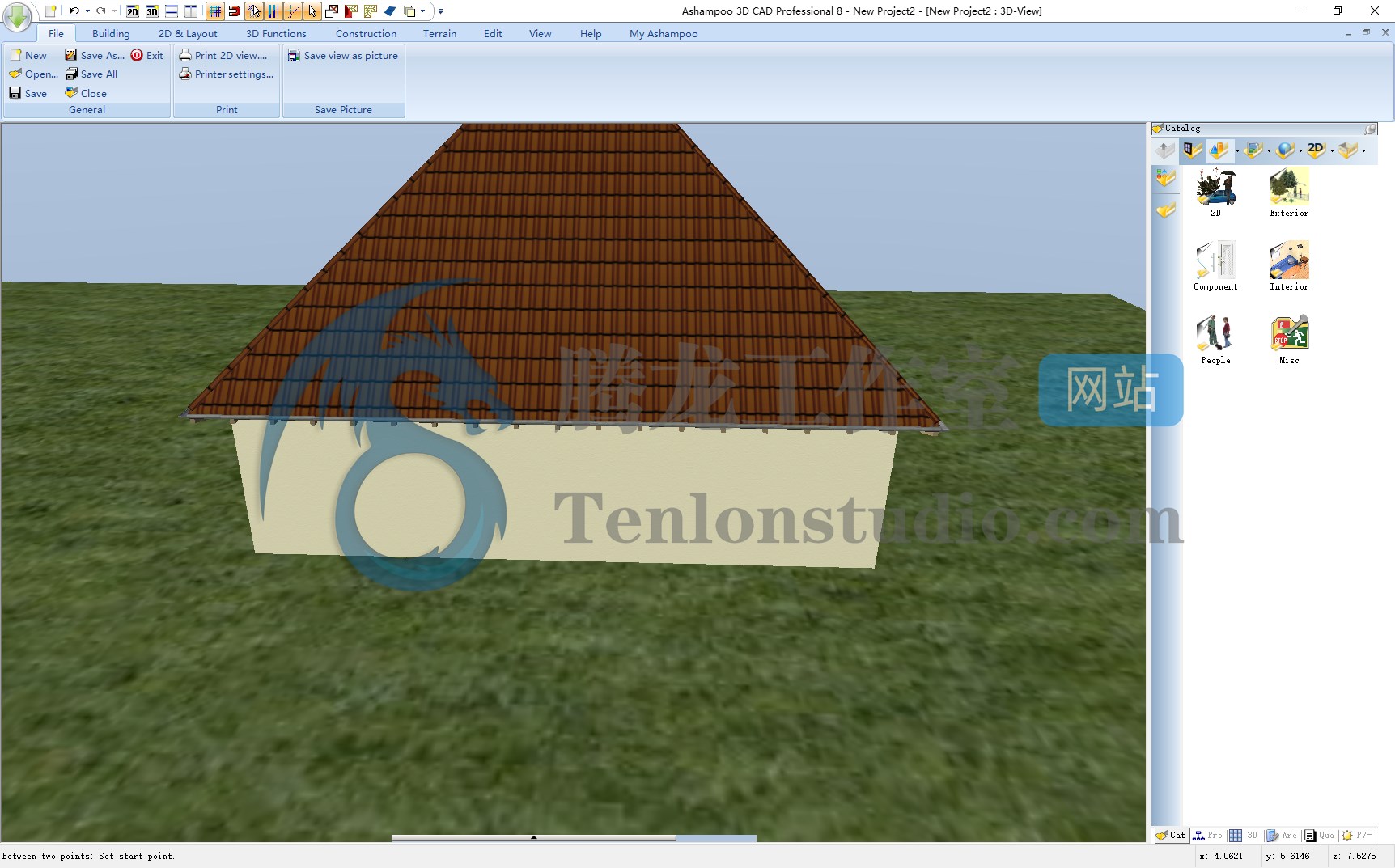Switch to 2D view via quick toolbar icon
This screenshot has height=868, width=1395.
point(133,11)
